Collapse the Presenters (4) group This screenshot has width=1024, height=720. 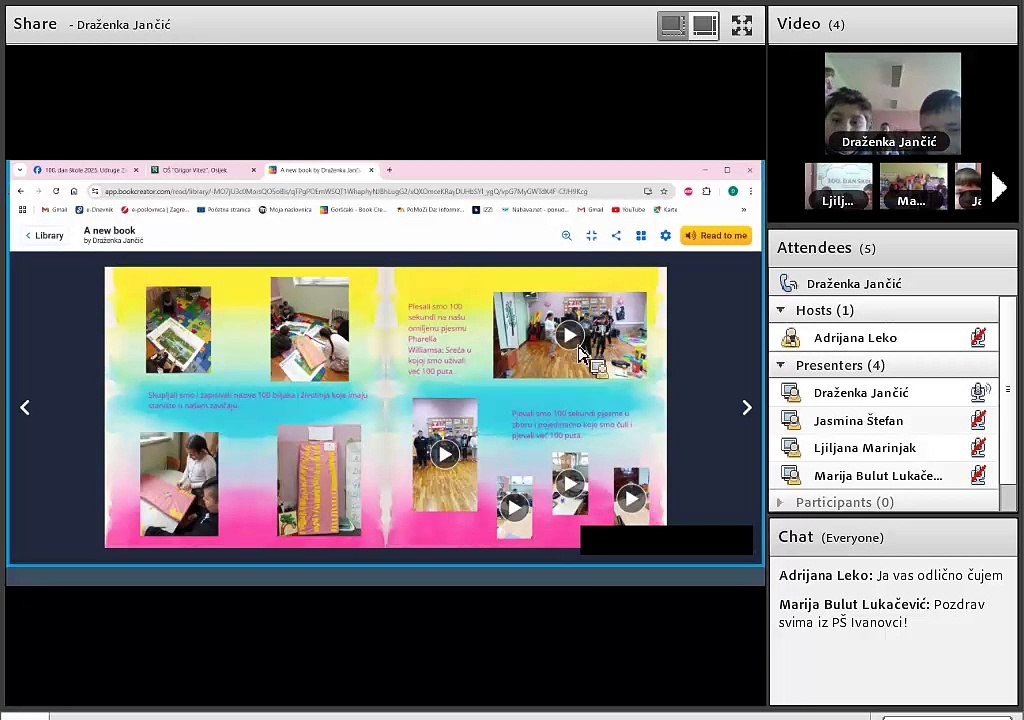[781, 365]
